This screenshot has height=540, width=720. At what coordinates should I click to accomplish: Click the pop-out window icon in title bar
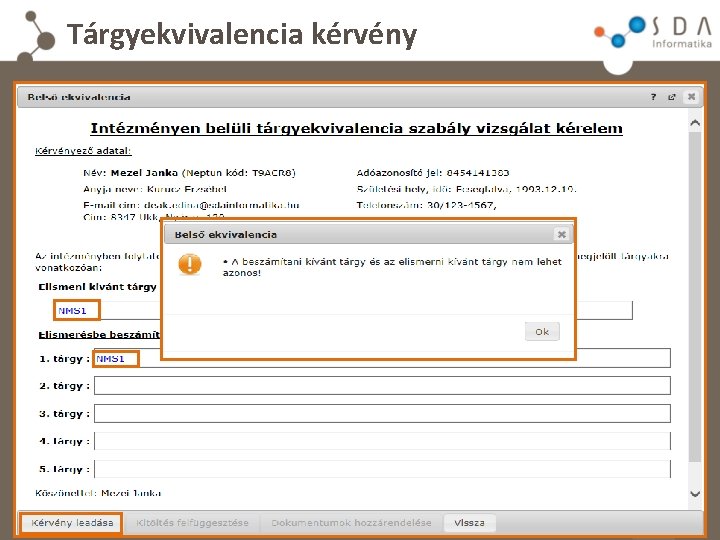(x=672, y=97)
